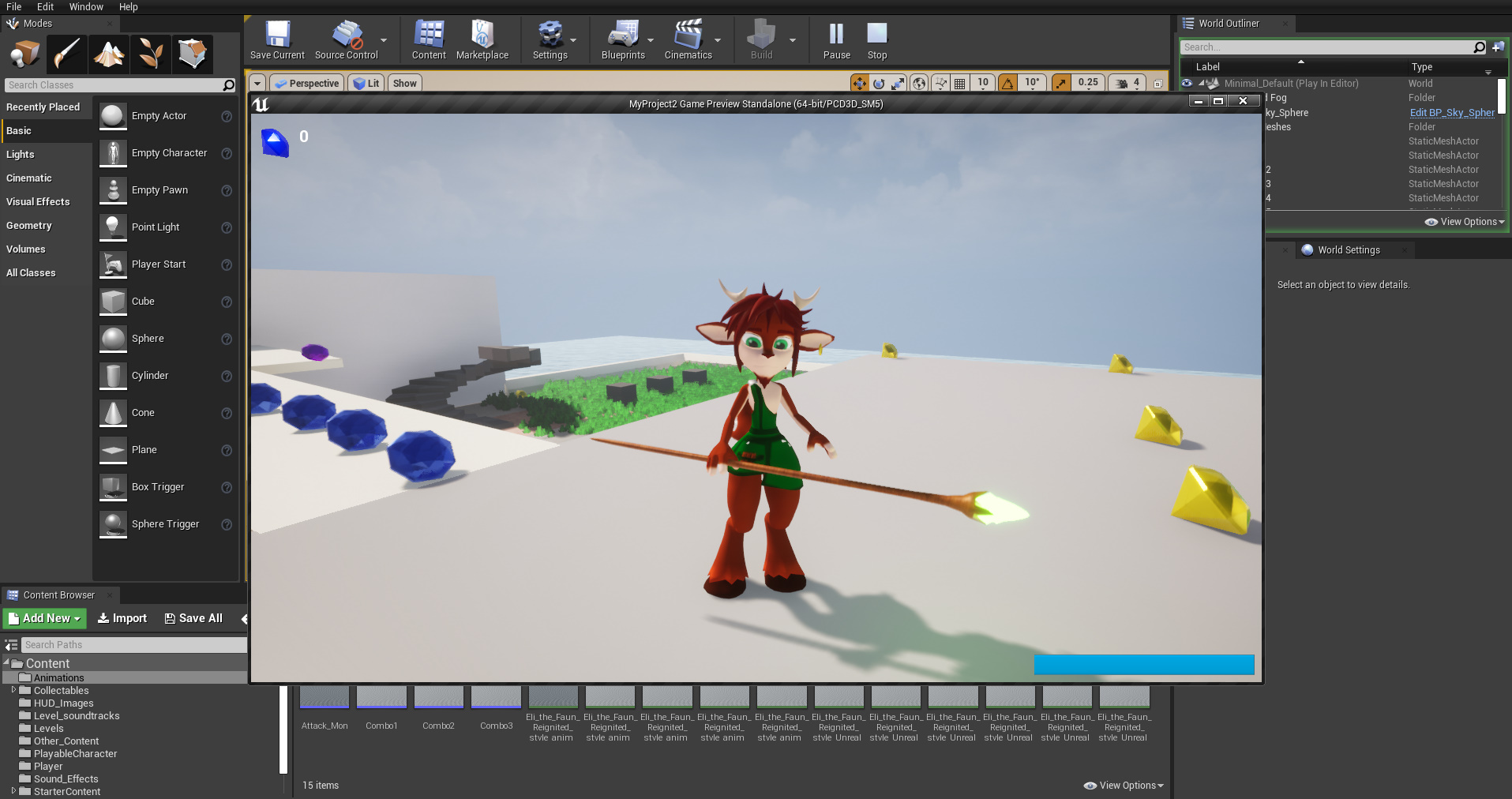1512x799 pixels.
Task: Click the camera speed icon in viewport toolbar
Action: point(1121,83)
